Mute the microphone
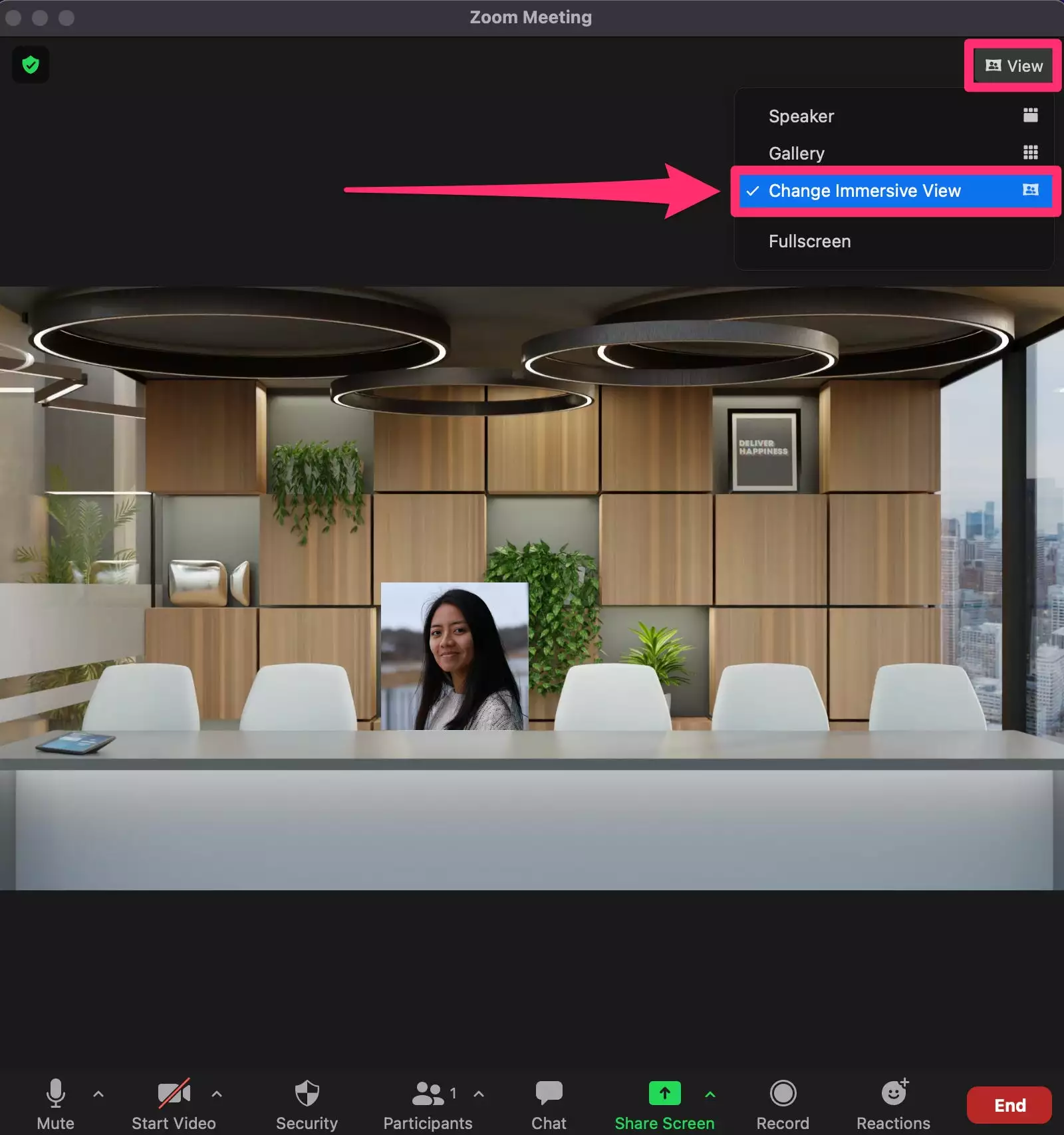The image size is (1064, 1135). point(56,1093)
